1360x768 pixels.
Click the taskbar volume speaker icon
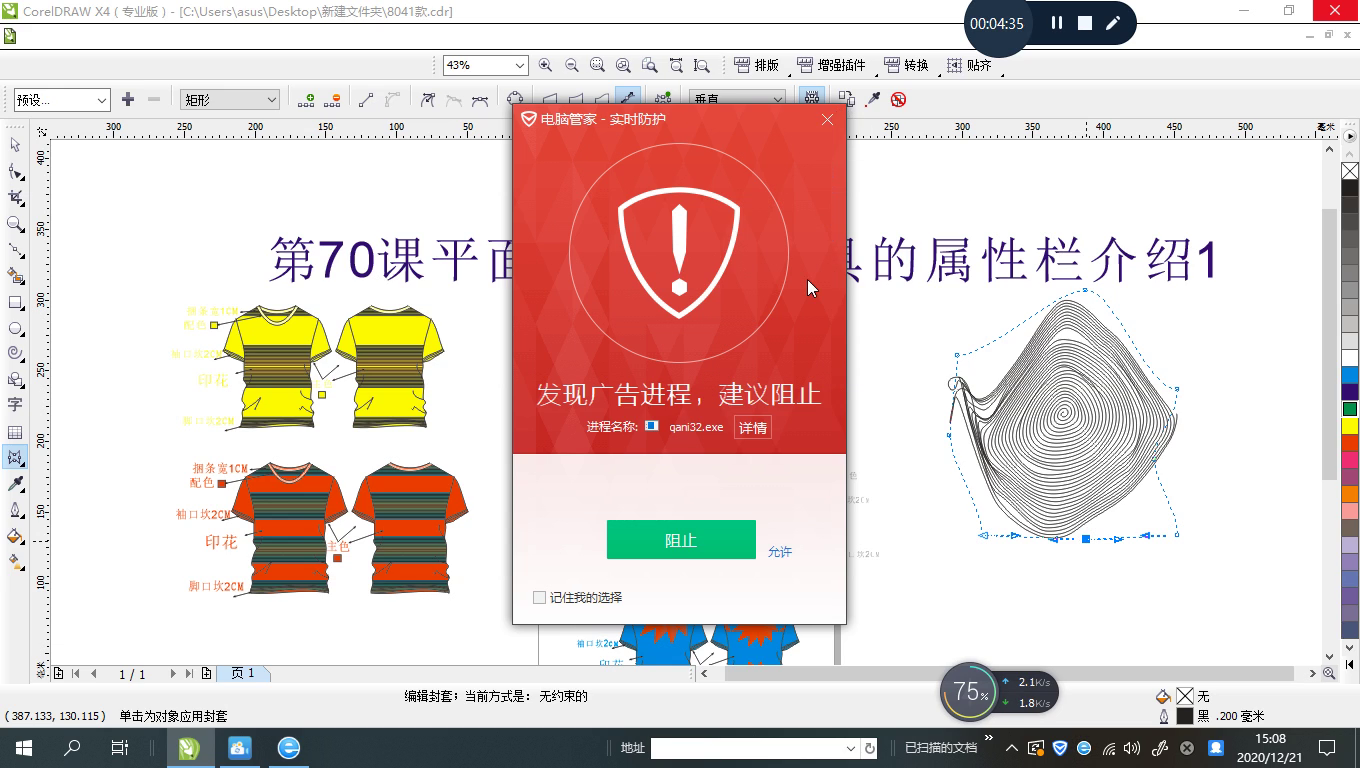point(1132,748)
